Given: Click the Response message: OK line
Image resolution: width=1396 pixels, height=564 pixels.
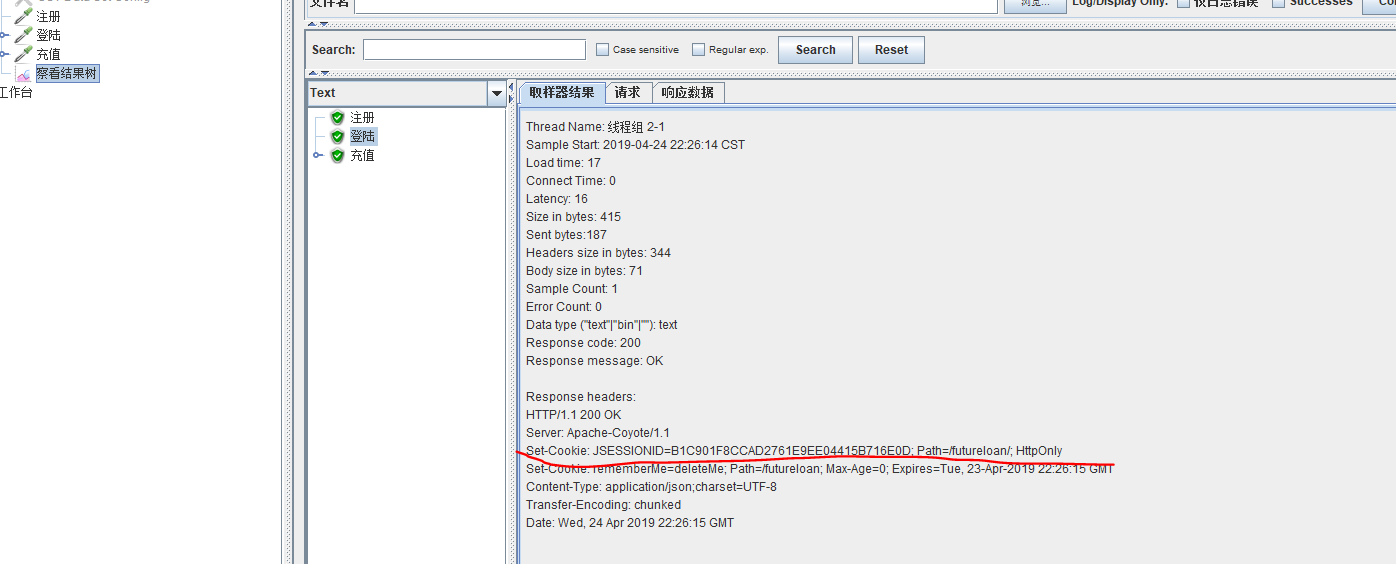Looking at the screenshot, I should (x=594, y=361).
